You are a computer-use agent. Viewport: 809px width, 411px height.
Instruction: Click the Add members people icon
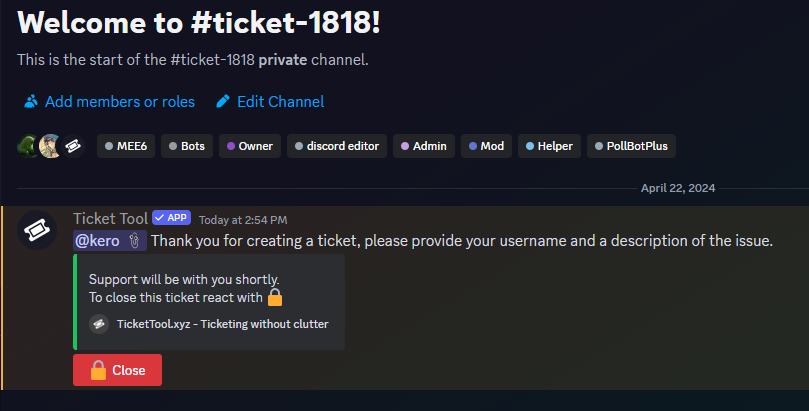click(31, 102)
